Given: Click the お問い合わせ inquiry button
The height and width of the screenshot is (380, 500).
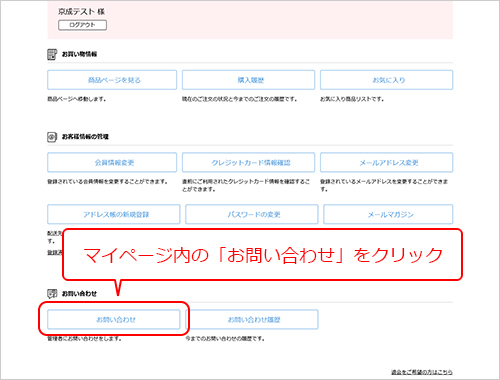Looking at the screenshot, I should tap(114, 320).
